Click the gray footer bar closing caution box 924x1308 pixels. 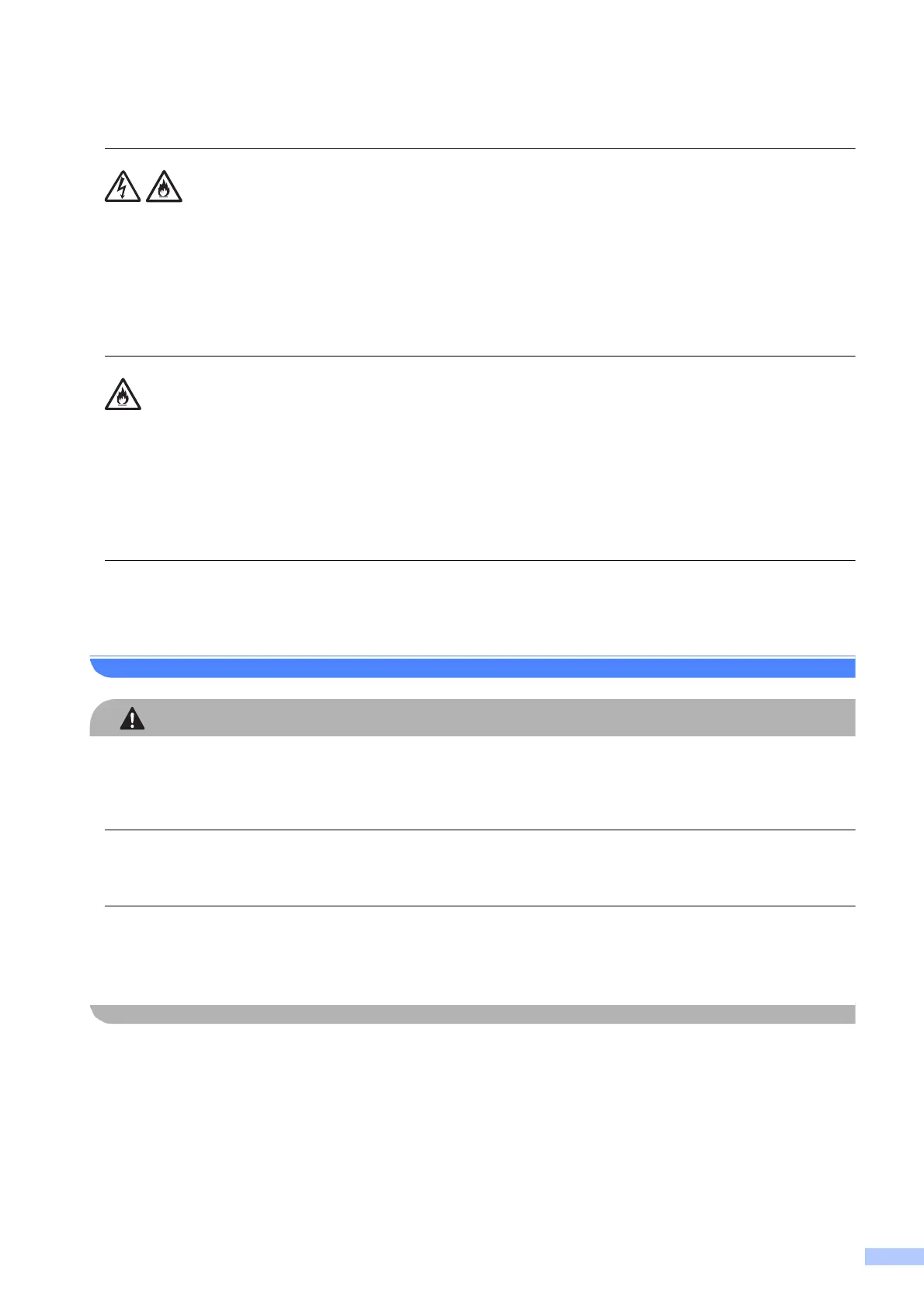coord(472,1014)
